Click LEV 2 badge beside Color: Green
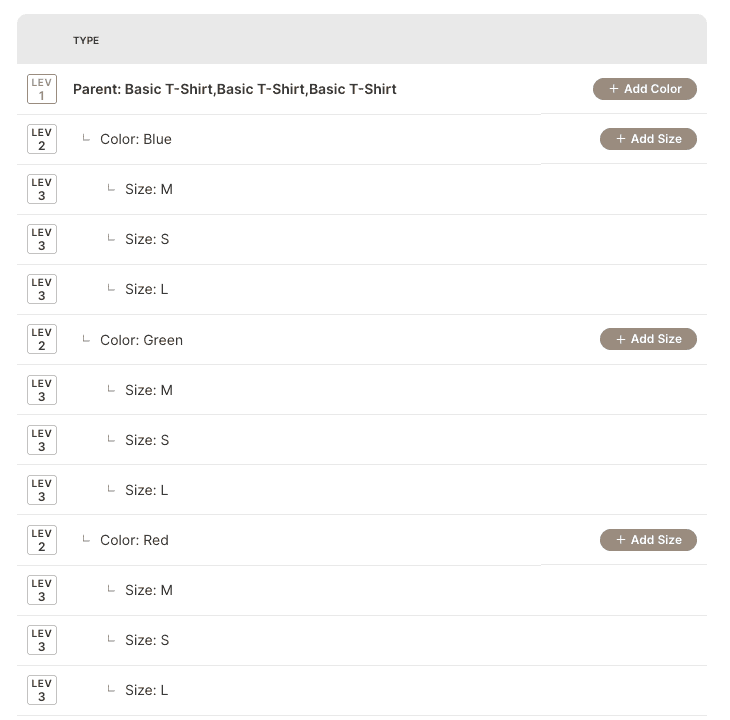 (x=42, y=339)
